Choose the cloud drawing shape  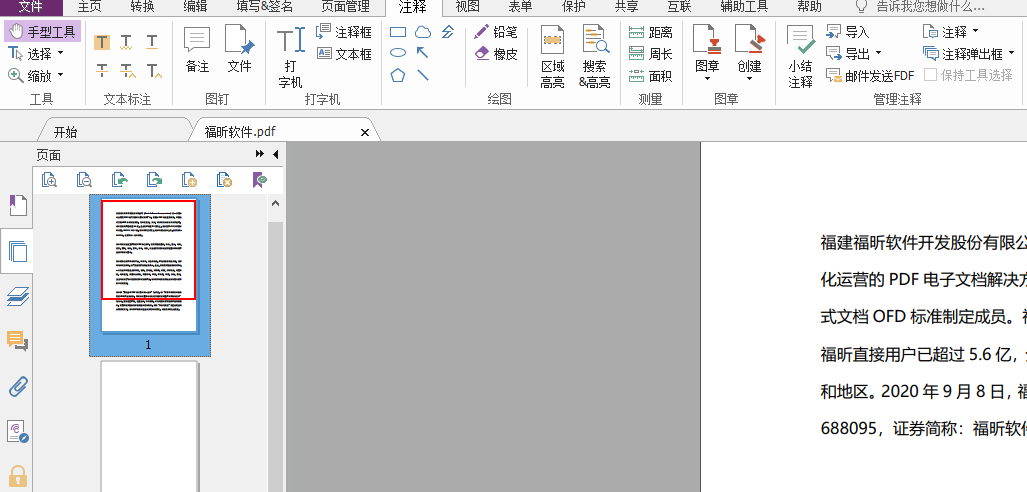(423, 31)
